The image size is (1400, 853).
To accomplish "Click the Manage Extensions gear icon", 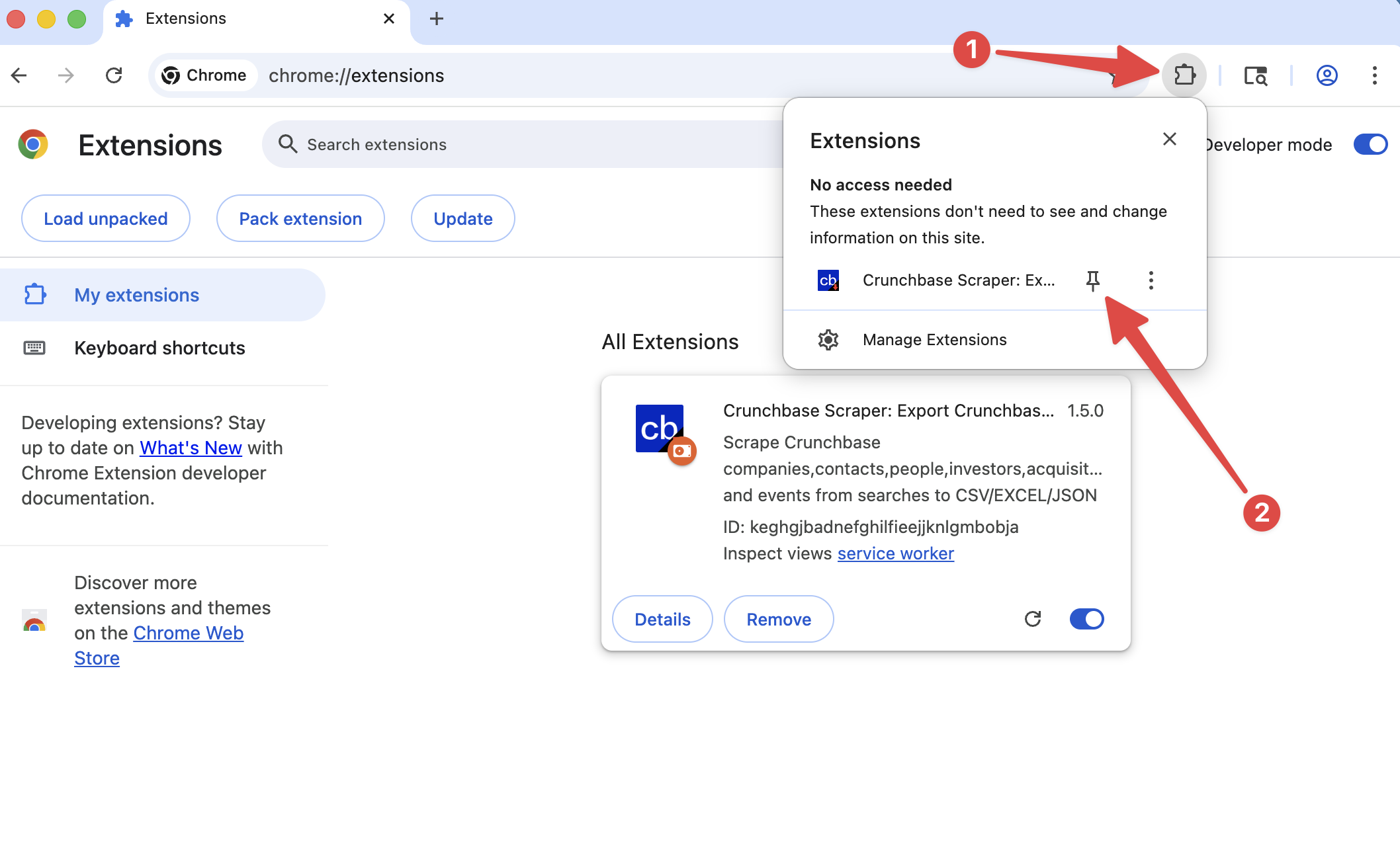I will click(x=828, y=340).
